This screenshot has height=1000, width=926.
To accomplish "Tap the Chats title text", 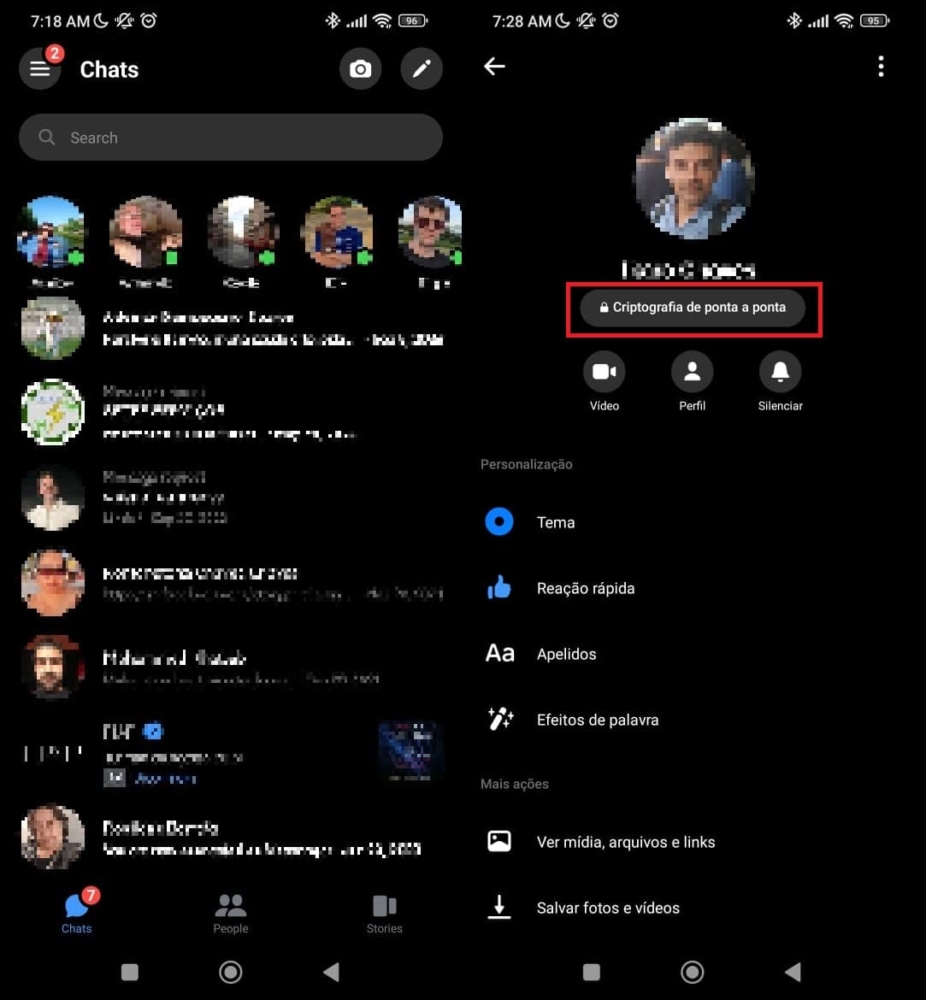I will click(x=109, y=70).
